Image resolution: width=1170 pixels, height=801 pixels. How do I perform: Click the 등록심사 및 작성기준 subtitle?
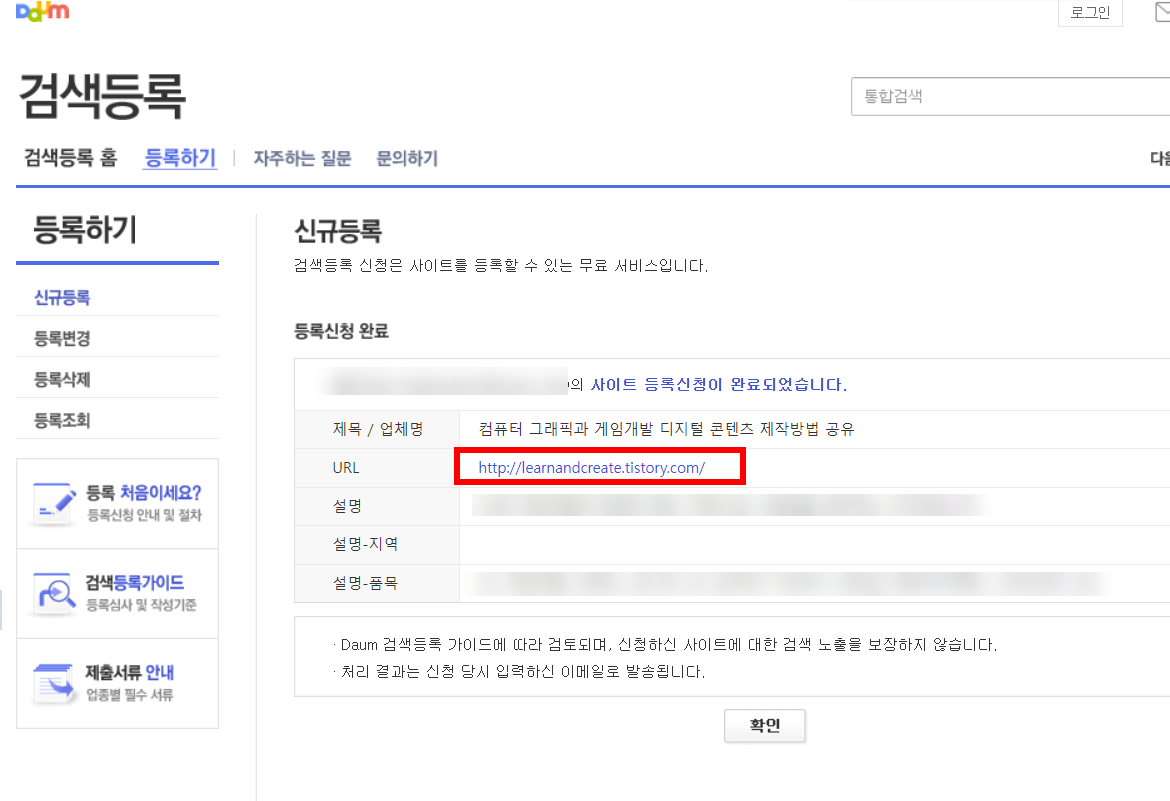pyautogui.click(x=141, y=605)
